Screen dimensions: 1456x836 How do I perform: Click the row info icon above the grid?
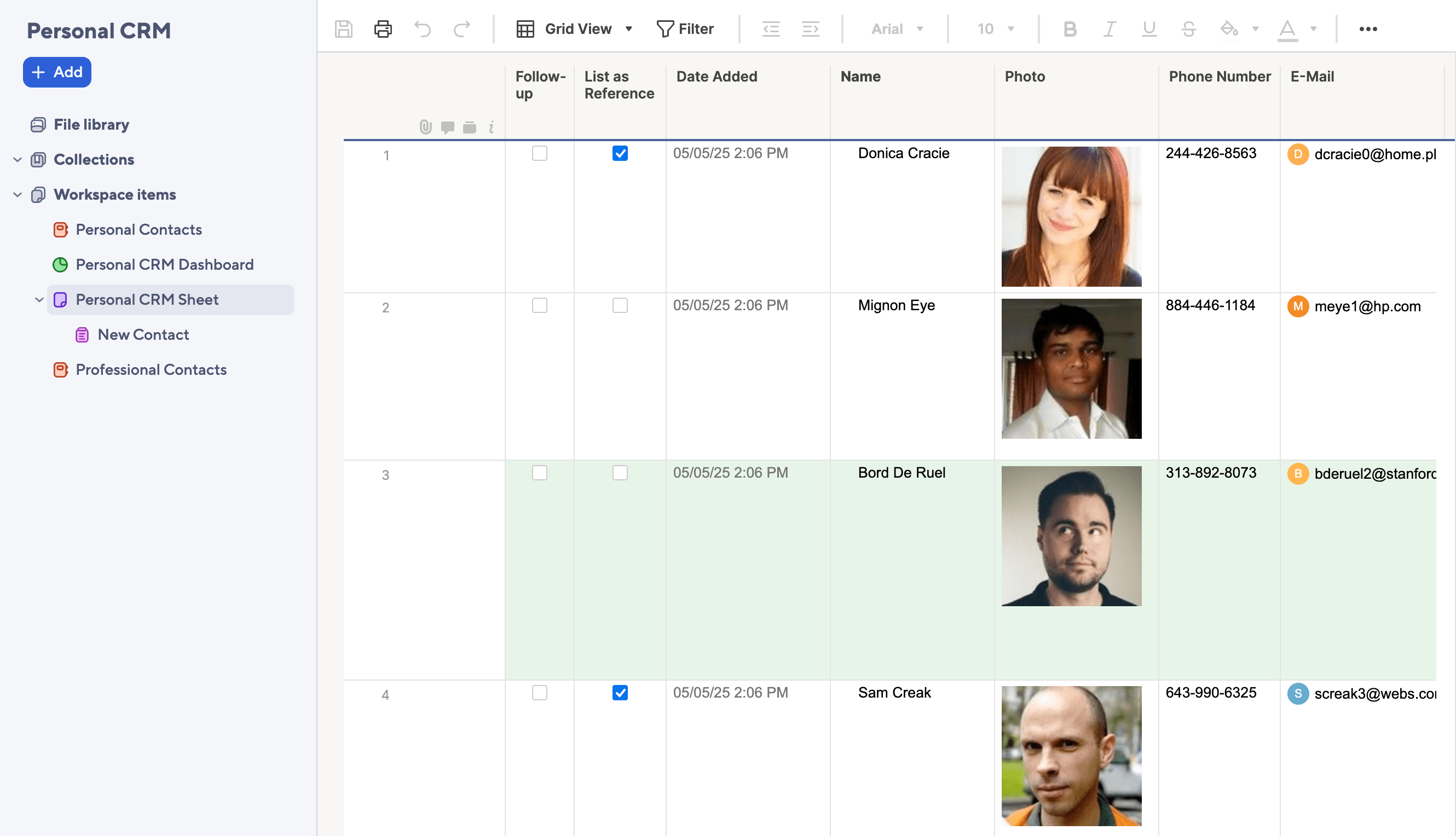[491, 127]
